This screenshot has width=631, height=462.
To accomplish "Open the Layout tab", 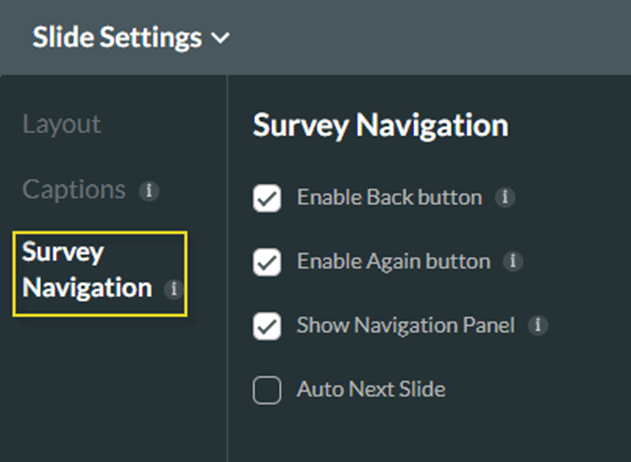I will click(62, 125).
